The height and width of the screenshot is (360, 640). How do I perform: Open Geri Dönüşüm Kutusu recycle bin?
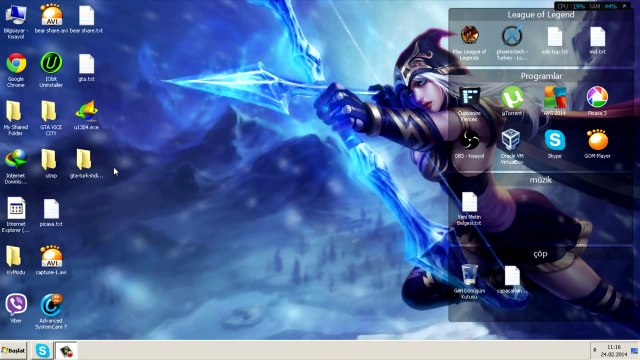[469, 282]
